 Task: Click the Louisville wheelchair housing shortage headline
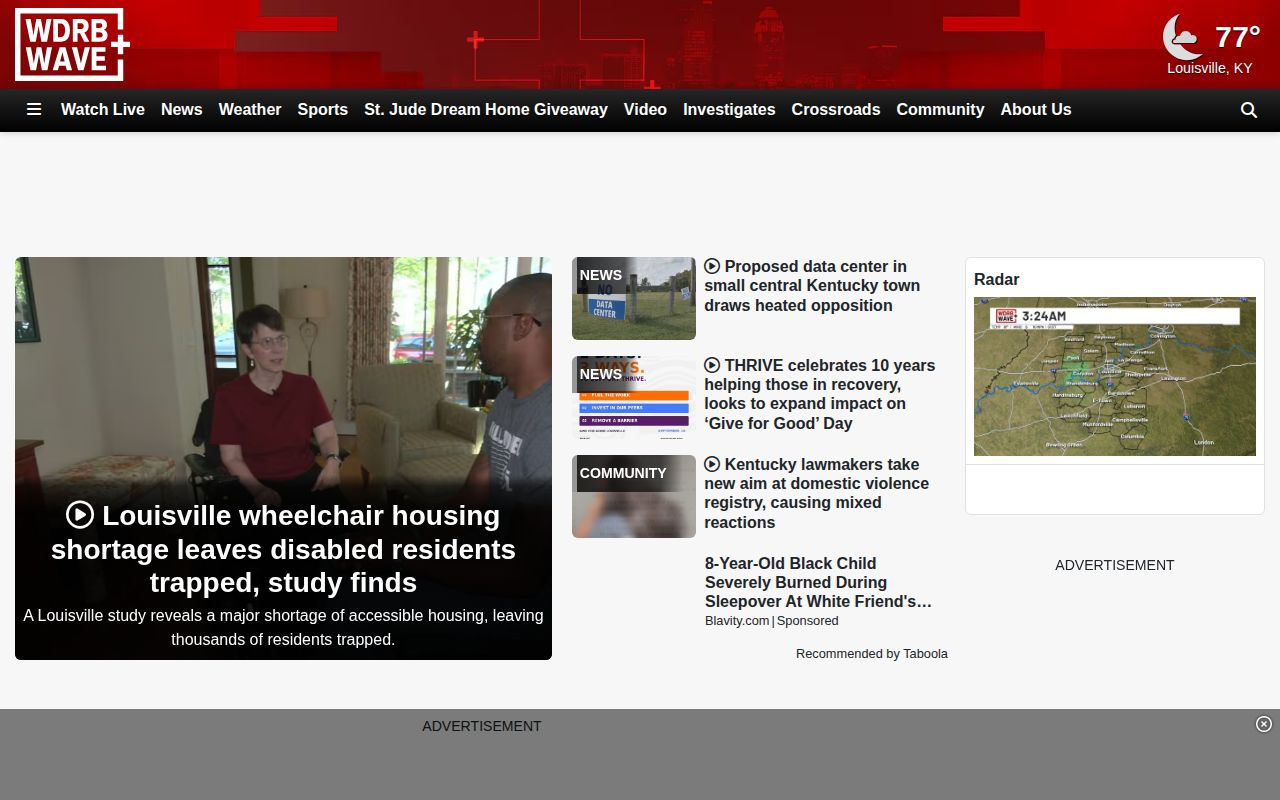283,548
